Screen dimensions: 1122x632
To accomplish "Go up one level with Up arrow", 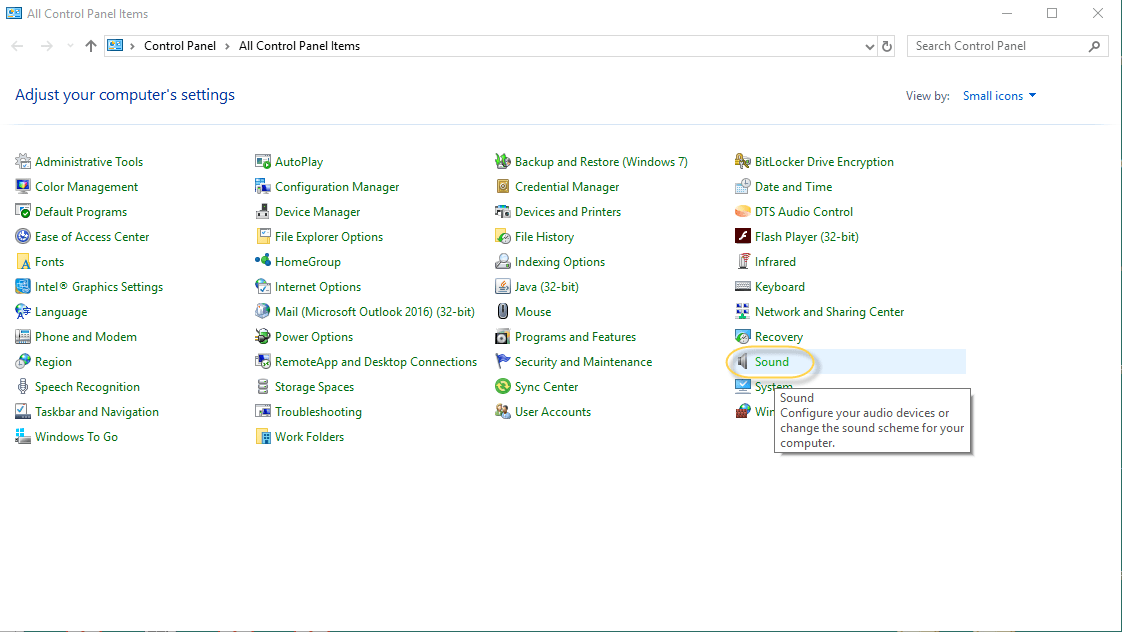I will (90, 46).
